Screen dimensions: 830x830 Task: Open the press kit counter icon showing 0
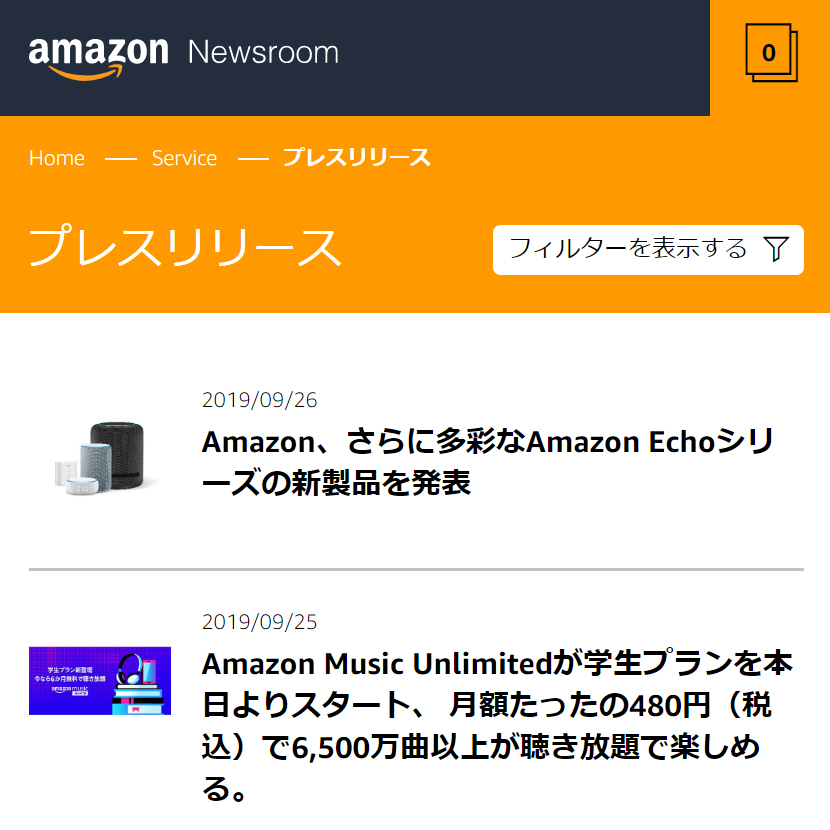pyautogui.click(x=771, y=53)
